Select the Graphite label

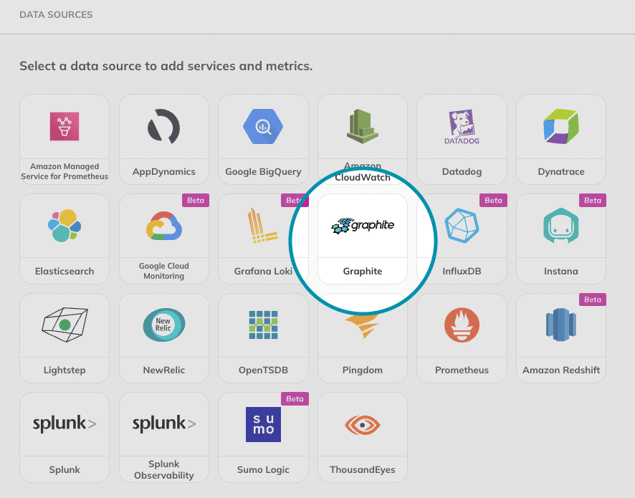[362, 271]
